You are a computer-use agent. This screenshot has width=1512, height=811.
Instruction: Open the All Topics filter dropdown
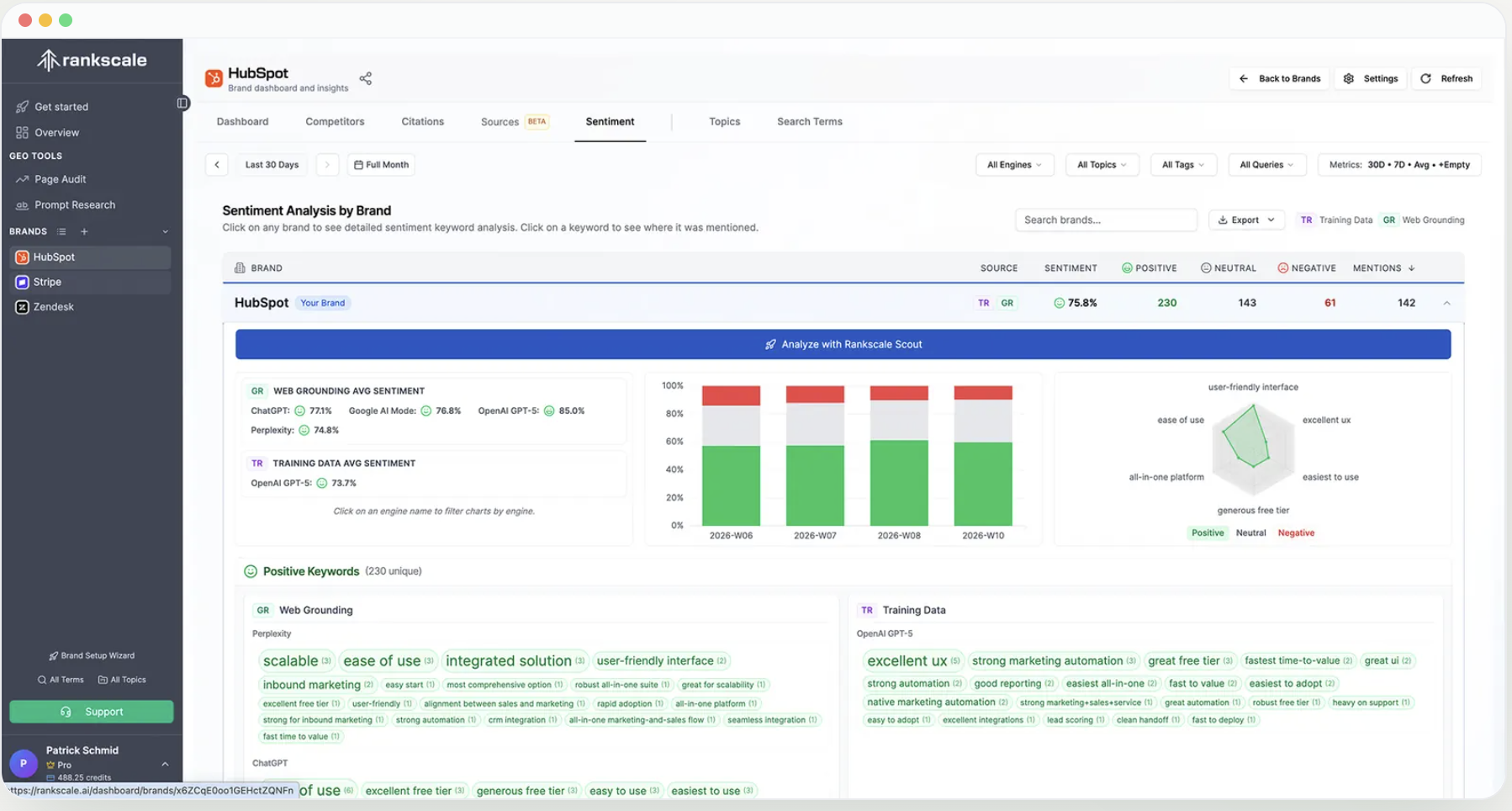[1102, 165]
